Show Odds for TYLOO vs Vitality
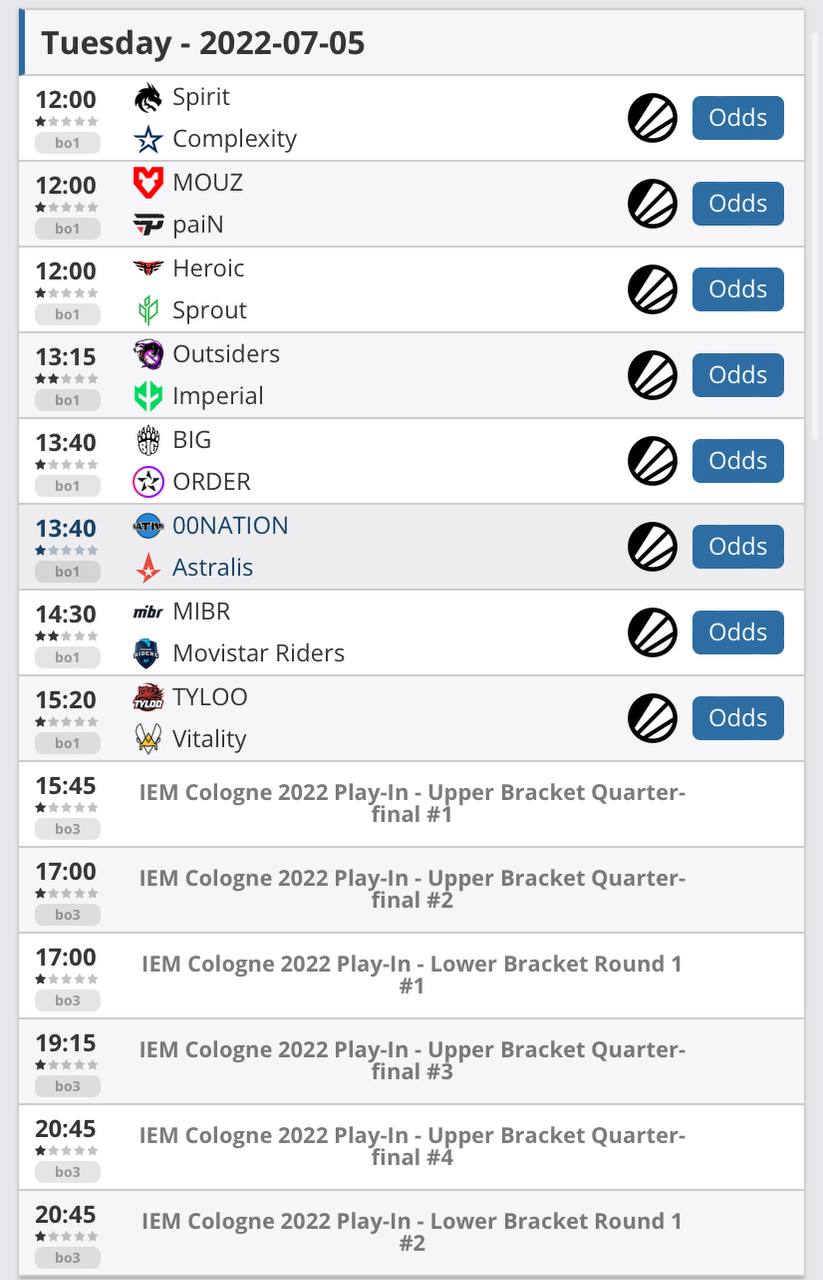Viewport: 823px width, 1280px height. [738, 718]
